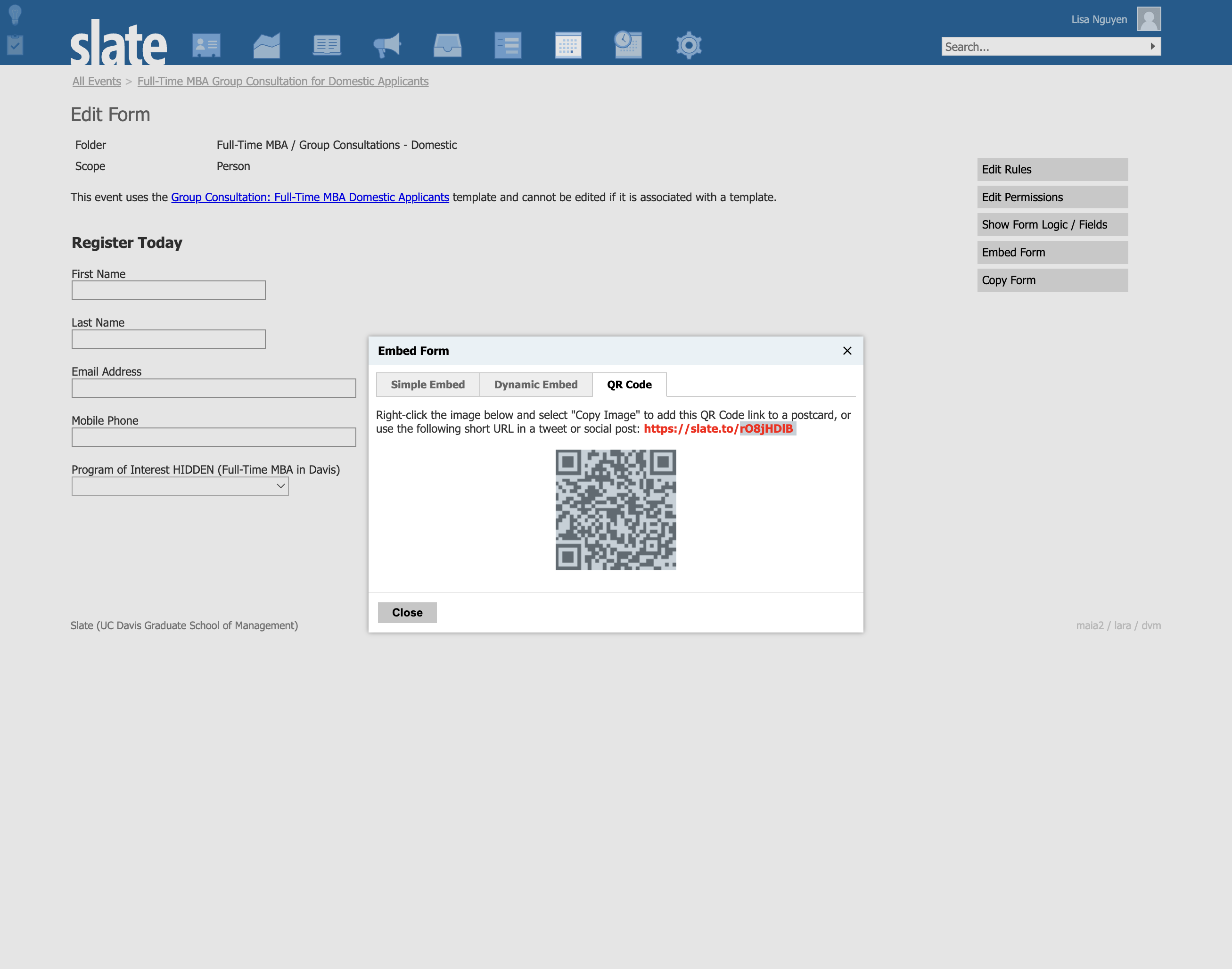Click the Email Address input field
Viewport: 1232px width, 969px height.
click(214, 388)
